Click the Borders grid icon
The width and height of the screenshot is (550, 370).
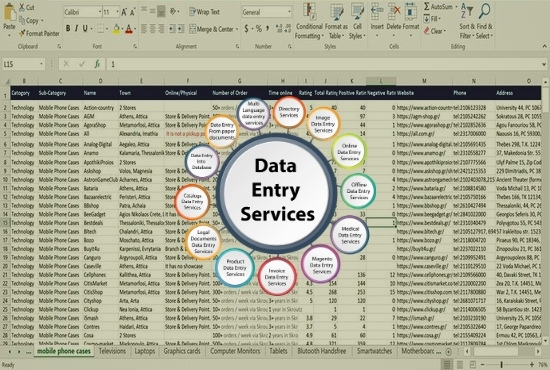click(x=101, y=29)
